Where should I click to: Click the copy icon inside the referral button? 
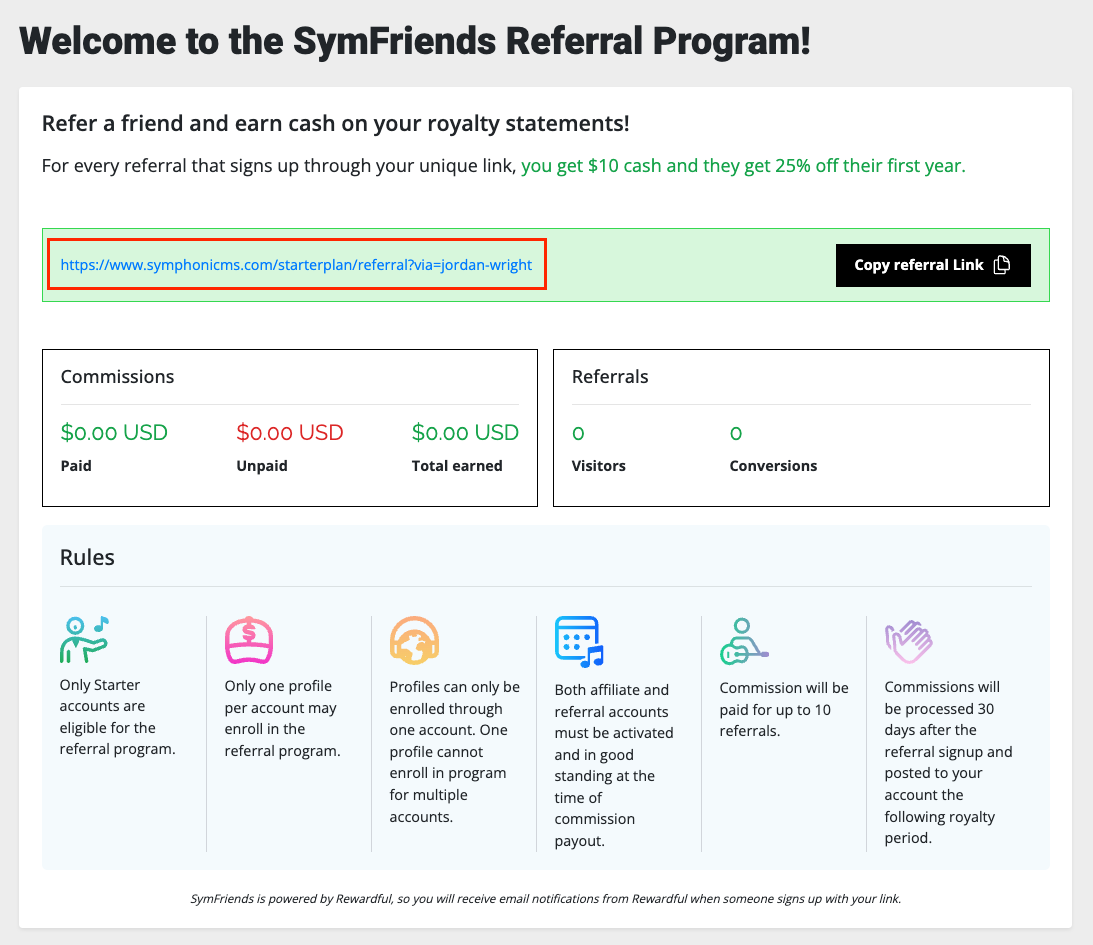tap(1002, 265)
